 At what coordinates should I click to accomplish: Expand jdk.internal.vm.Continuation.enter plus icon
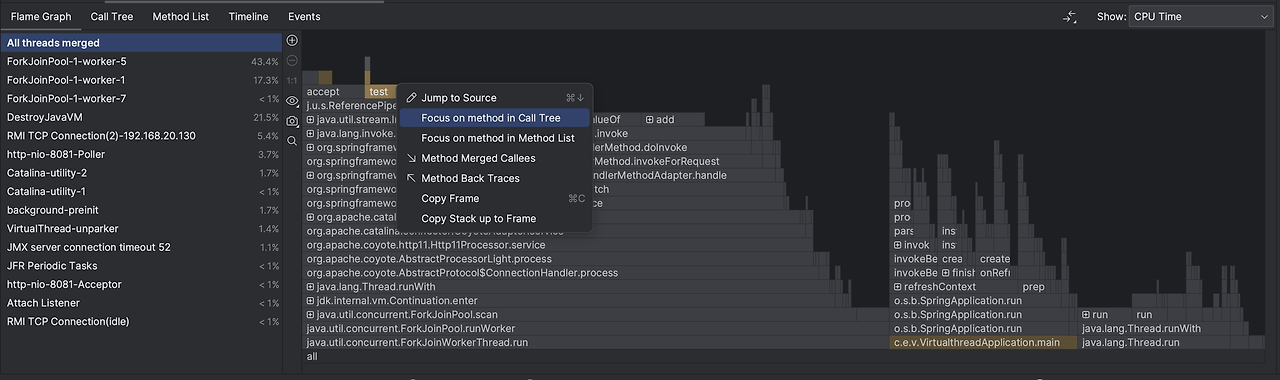311,301
